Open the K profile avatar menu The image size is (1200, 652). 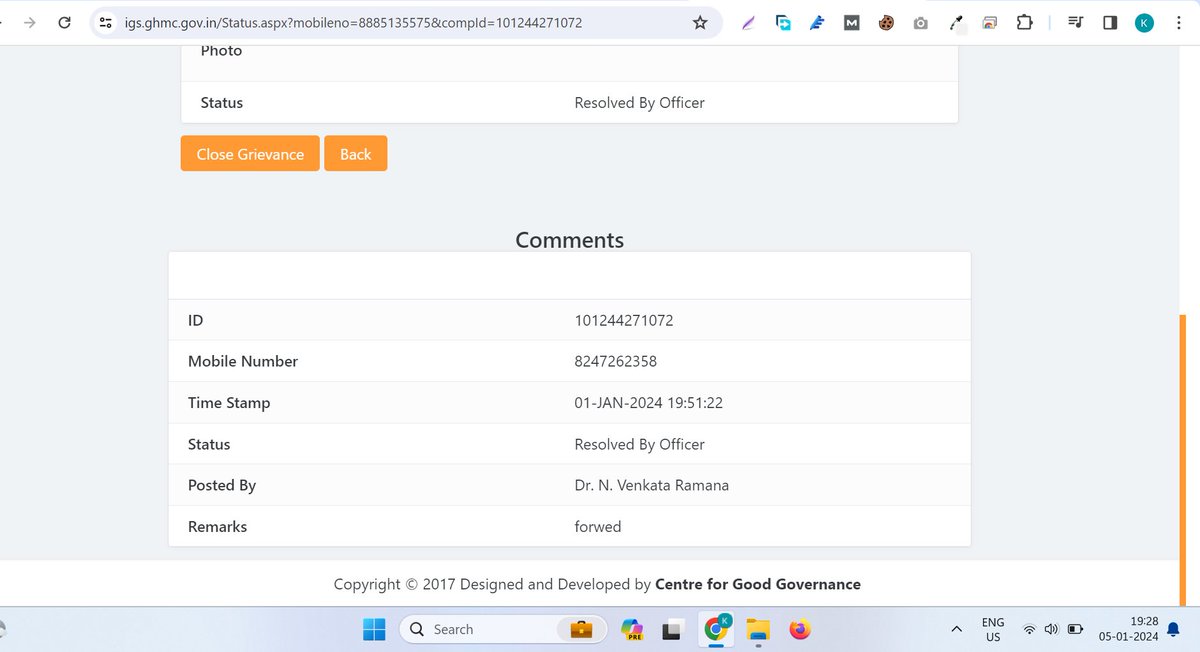(1144, 23)
